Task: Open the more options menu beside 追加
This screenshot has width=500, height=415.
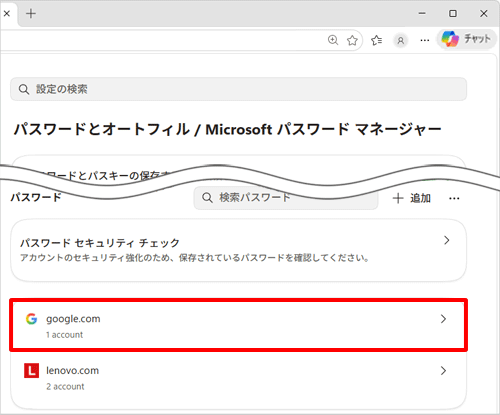Action: click(x=454, y=199)
